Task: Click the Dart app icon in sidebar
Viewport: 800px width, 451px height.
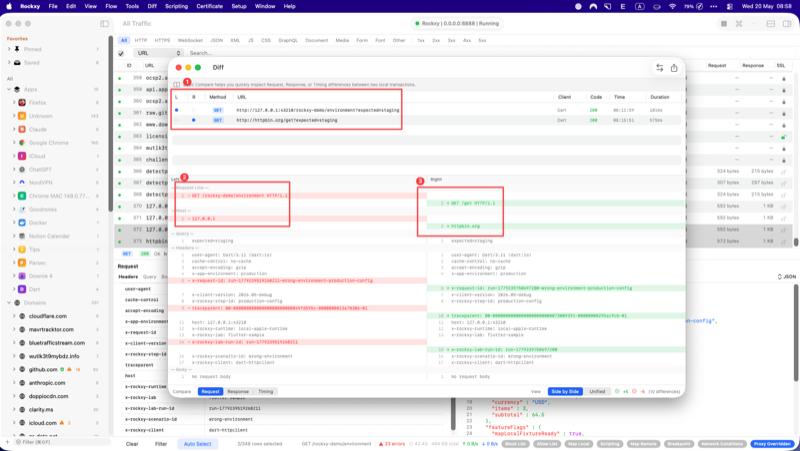Action: pos(22,289)
